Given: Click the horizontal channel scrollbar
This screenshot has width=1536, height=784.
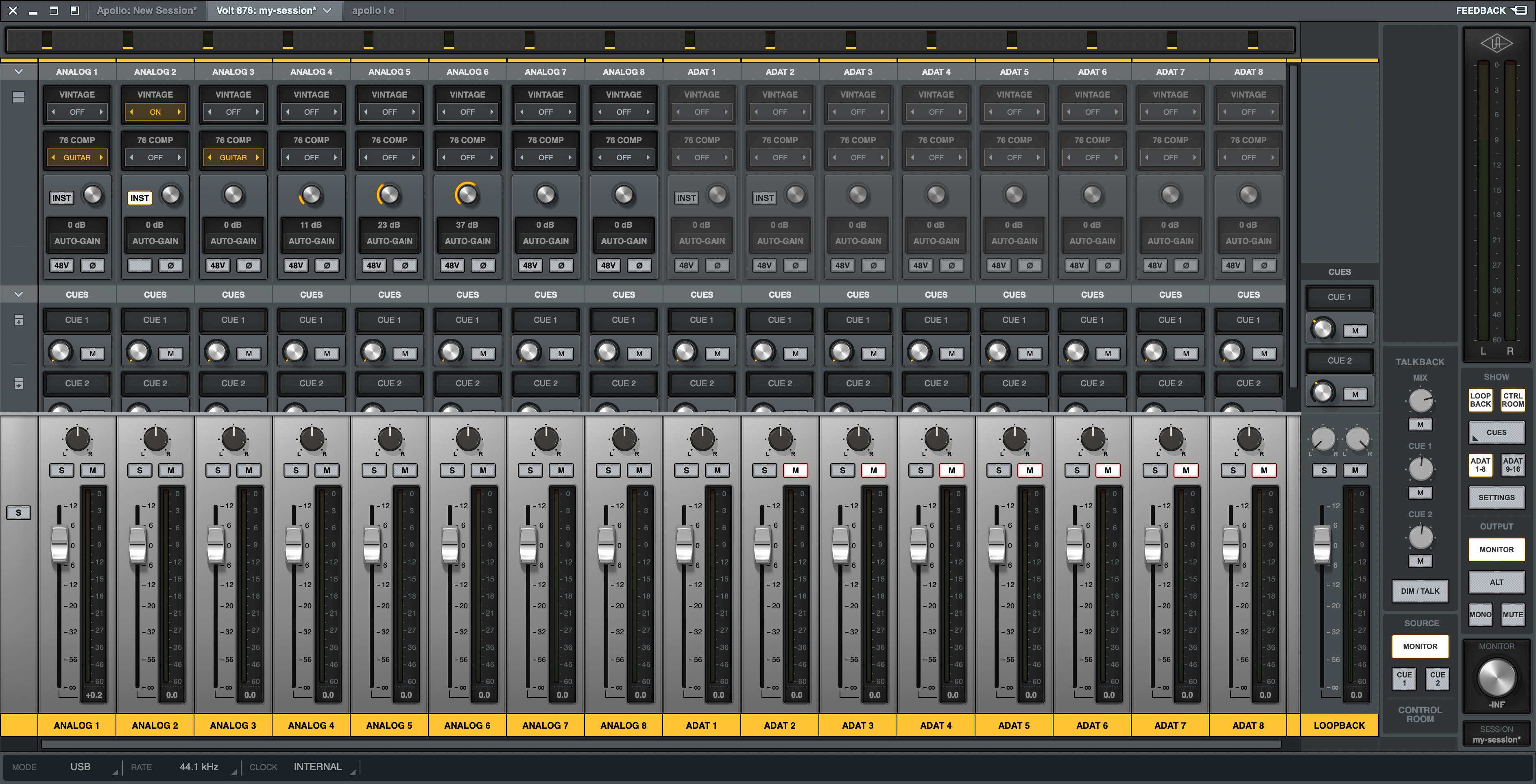Looking at the screenshot, I should (x=661, y=744).
